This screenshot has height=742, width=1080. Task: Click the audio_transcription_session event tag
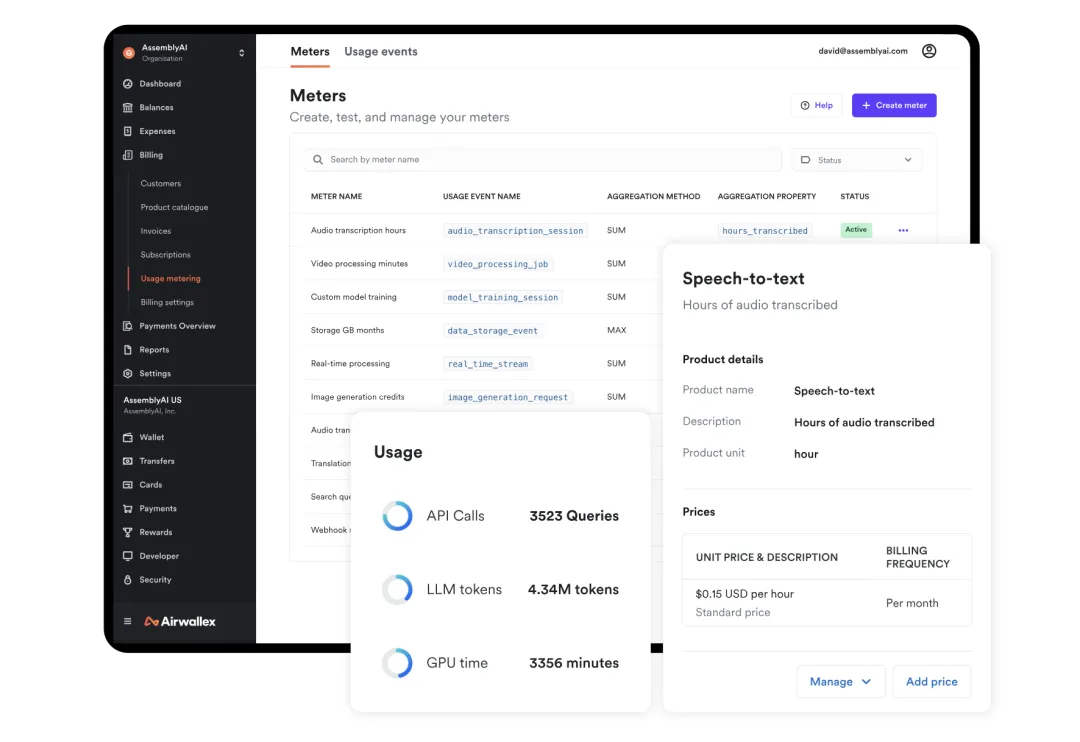[515, 231]
